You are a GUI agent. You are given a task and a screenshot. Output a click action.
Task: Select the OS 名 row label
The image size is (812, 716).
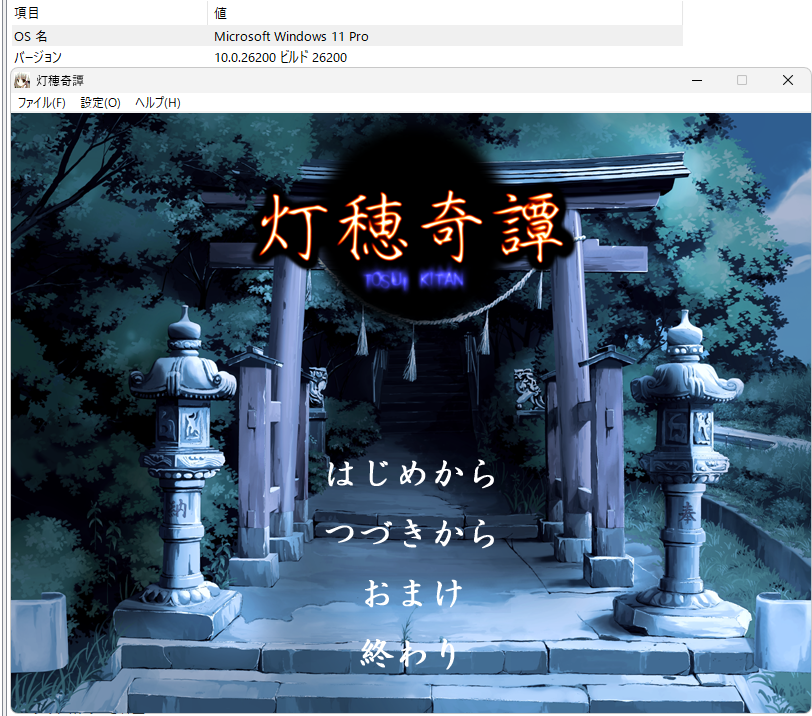click(31, 36)
